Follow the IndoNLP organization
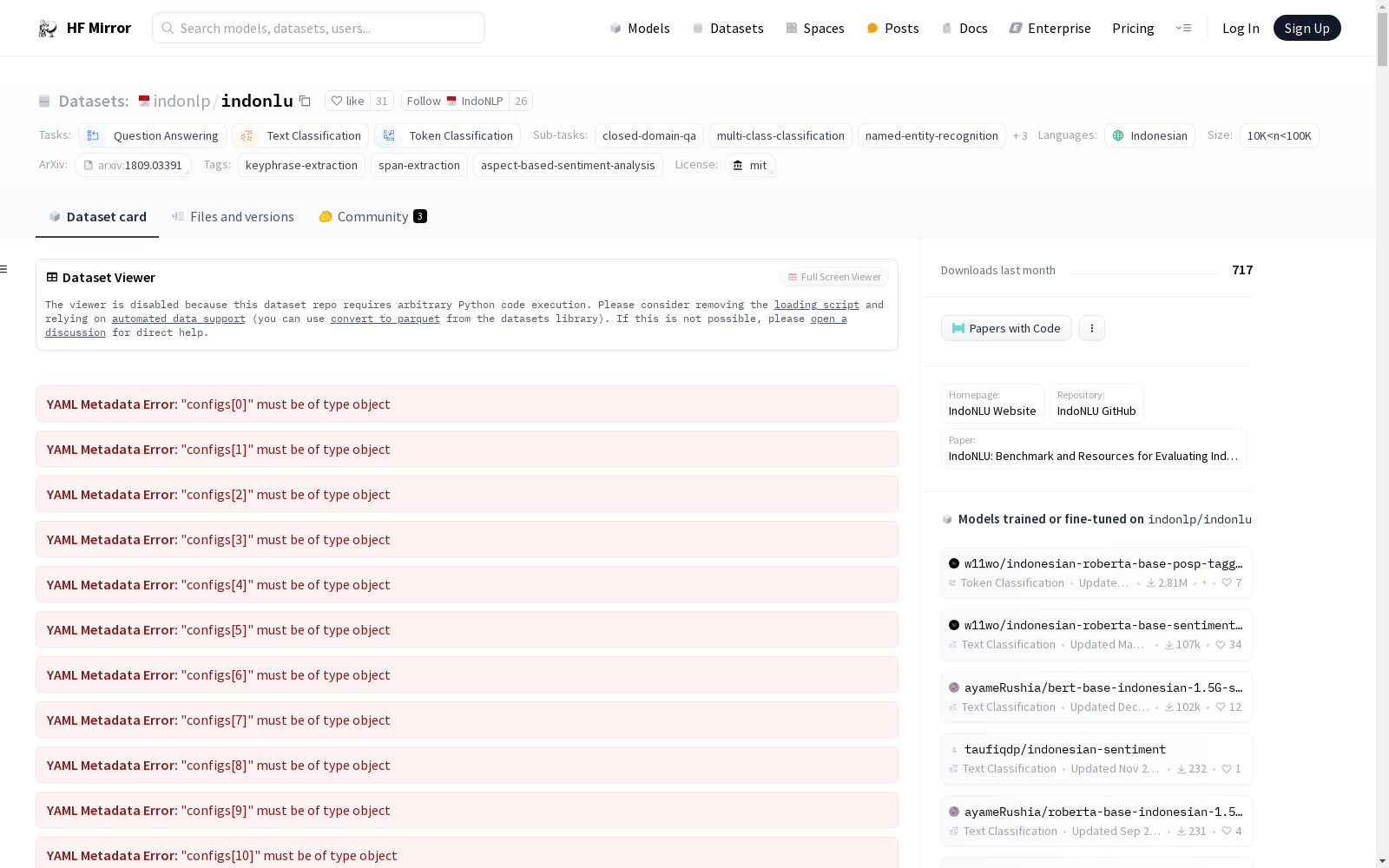 (x=455, y=101)
